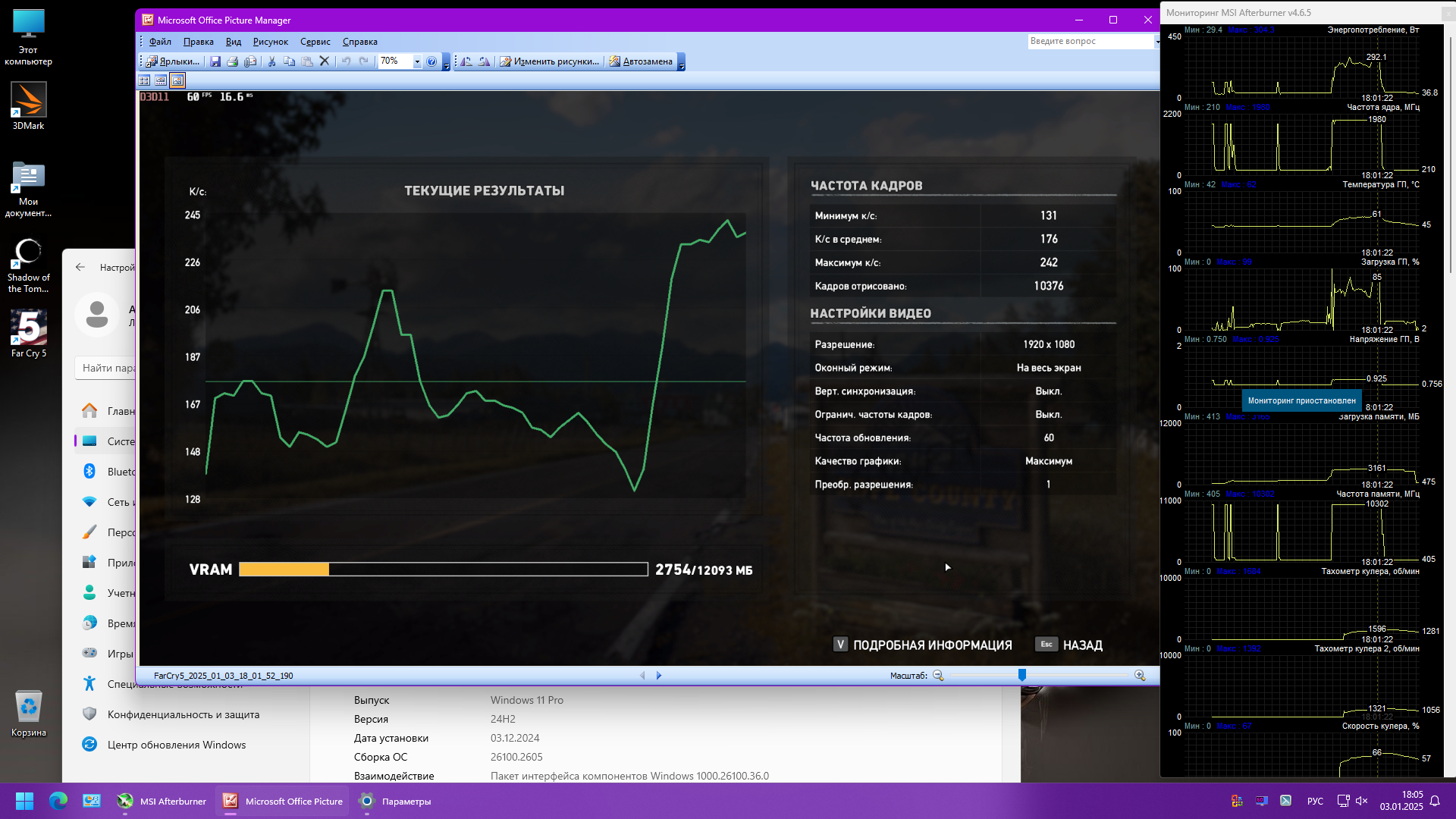This screenshot has height=819, width=1456.
Task: Click the Save icon in toolbar
Action: (x=215, y=61)
